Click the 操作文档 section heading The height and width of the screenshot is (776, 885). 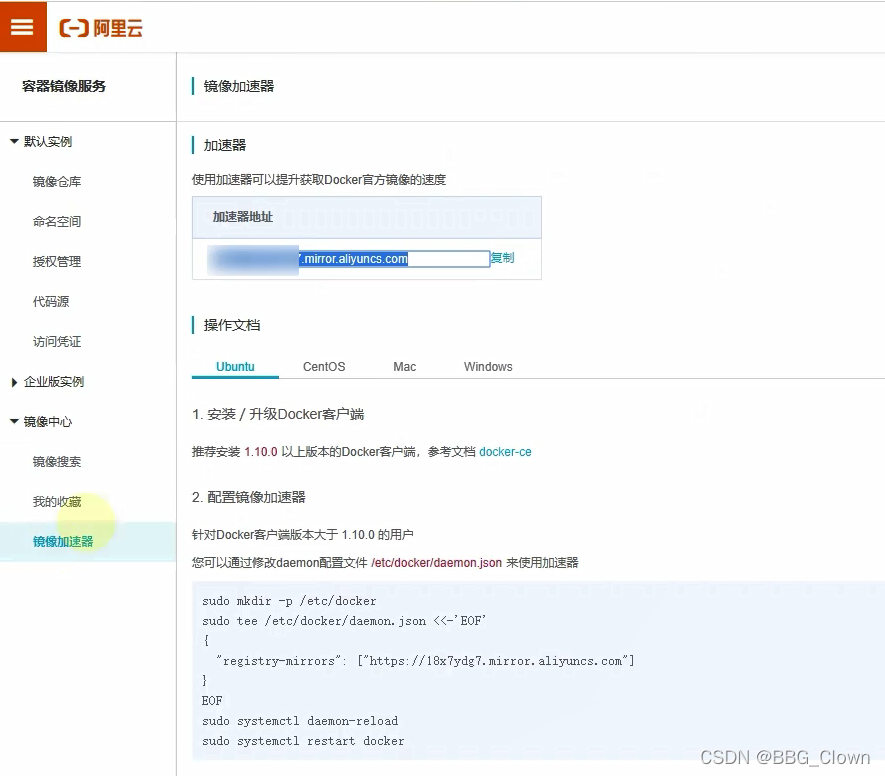point(232,326)
